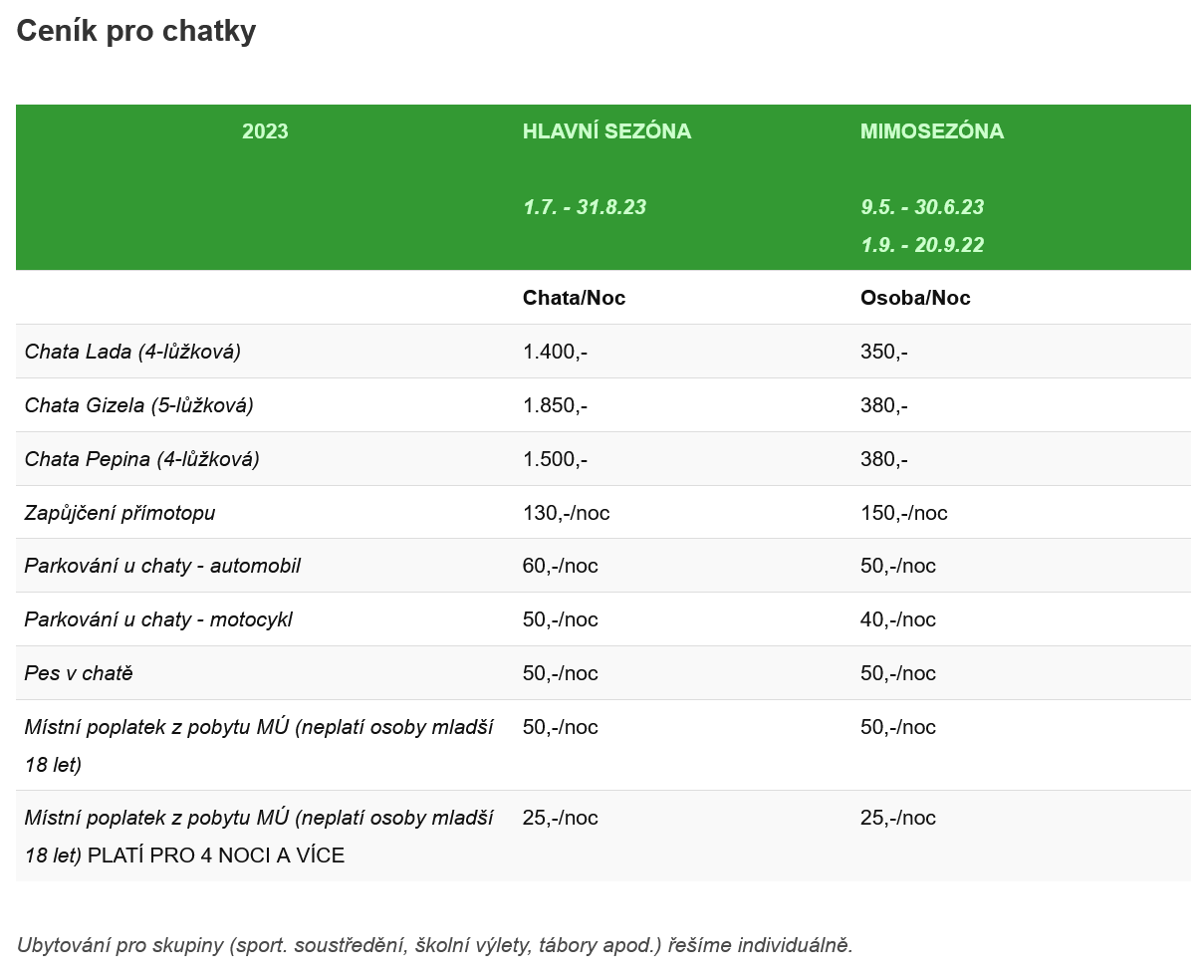1204x980 pixels.
Task: Click the Chata Pepina (4-lůžková) row label
Action: pyautogui.click(x=142, y=459)
